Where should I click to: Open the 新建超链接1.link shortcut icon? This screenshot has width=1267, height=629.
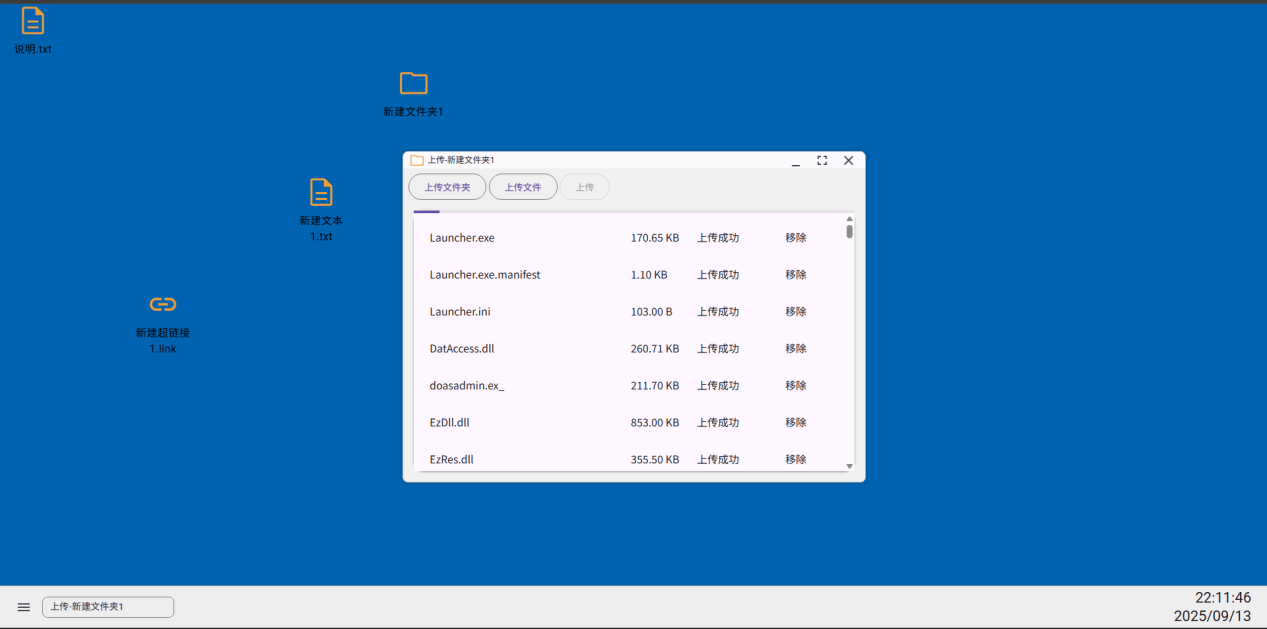click(x=163, y=304)
